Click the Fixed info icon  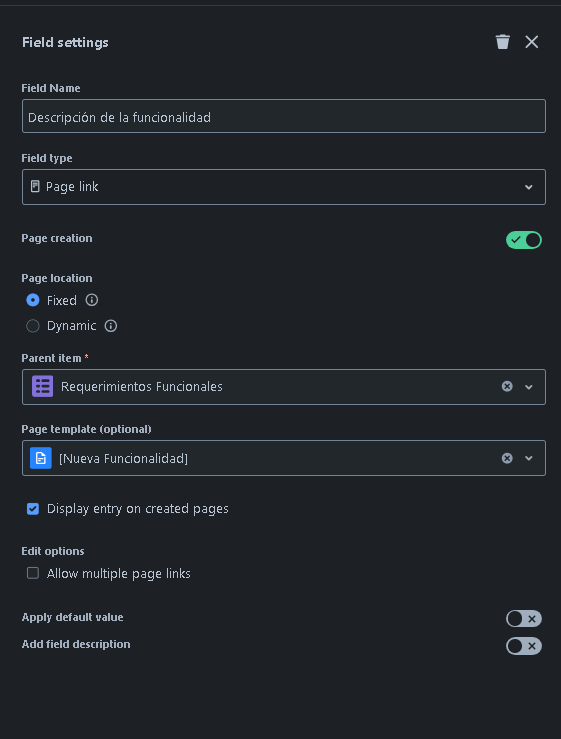point(91,300)
